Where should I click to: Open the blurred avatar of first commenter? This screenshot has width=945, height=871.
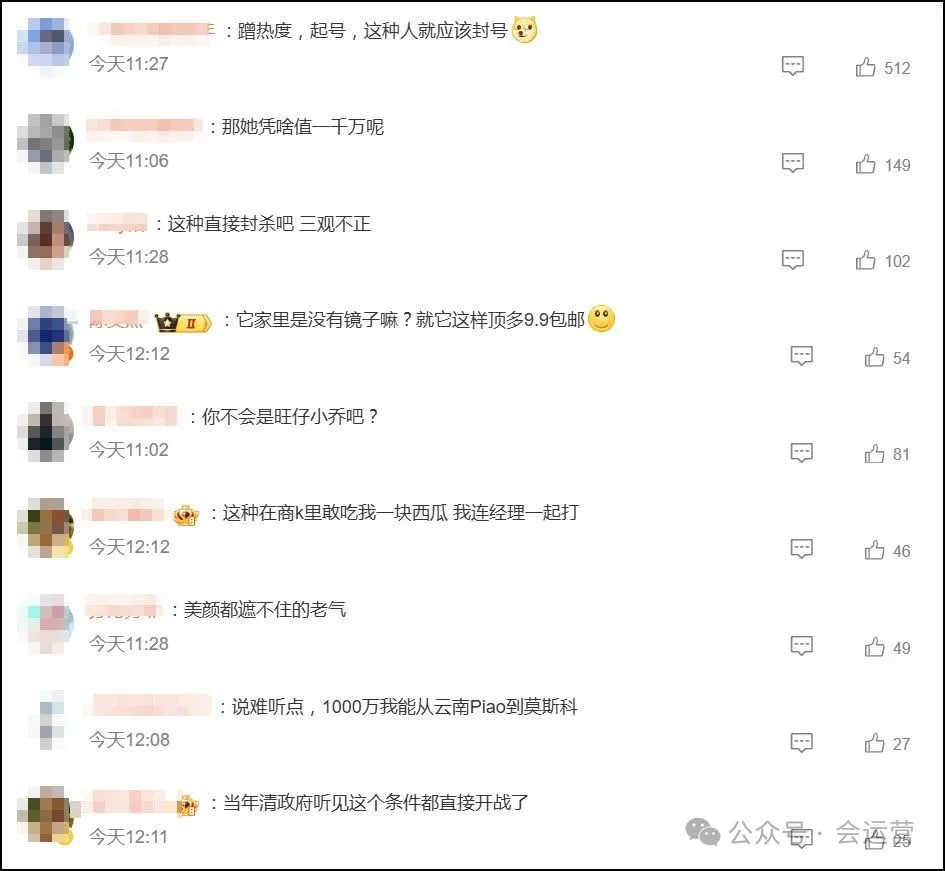[46, 46]
